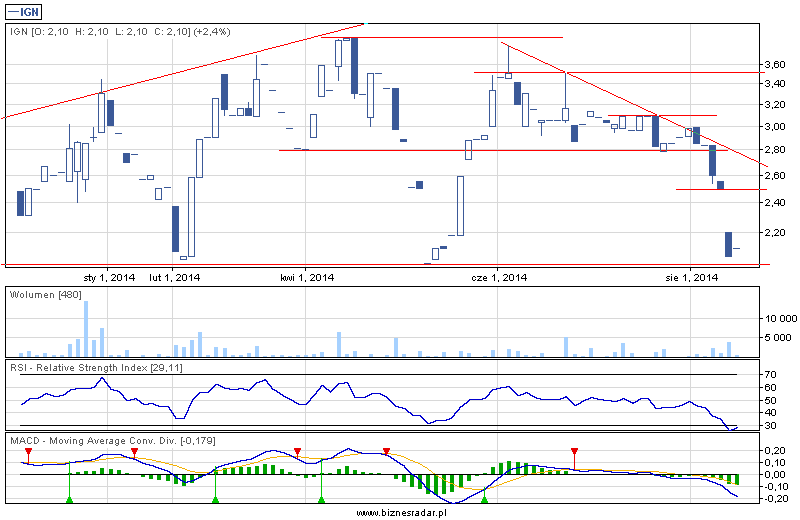Click the 3,60 price axis label
The height and width of the screenshot is (520, 800).
773,65
